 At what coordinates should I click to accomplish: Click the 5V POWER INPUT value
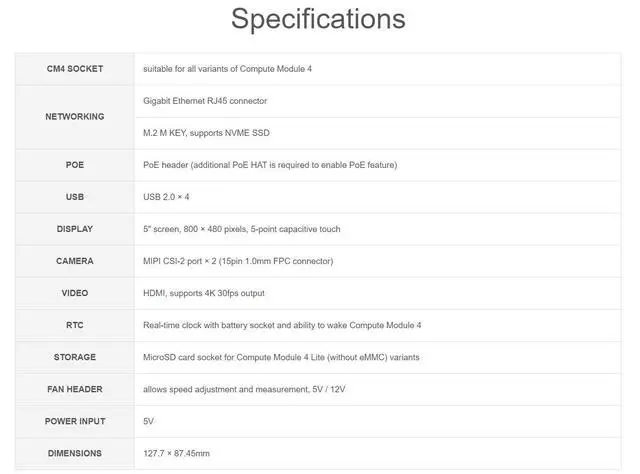[148, 421]
